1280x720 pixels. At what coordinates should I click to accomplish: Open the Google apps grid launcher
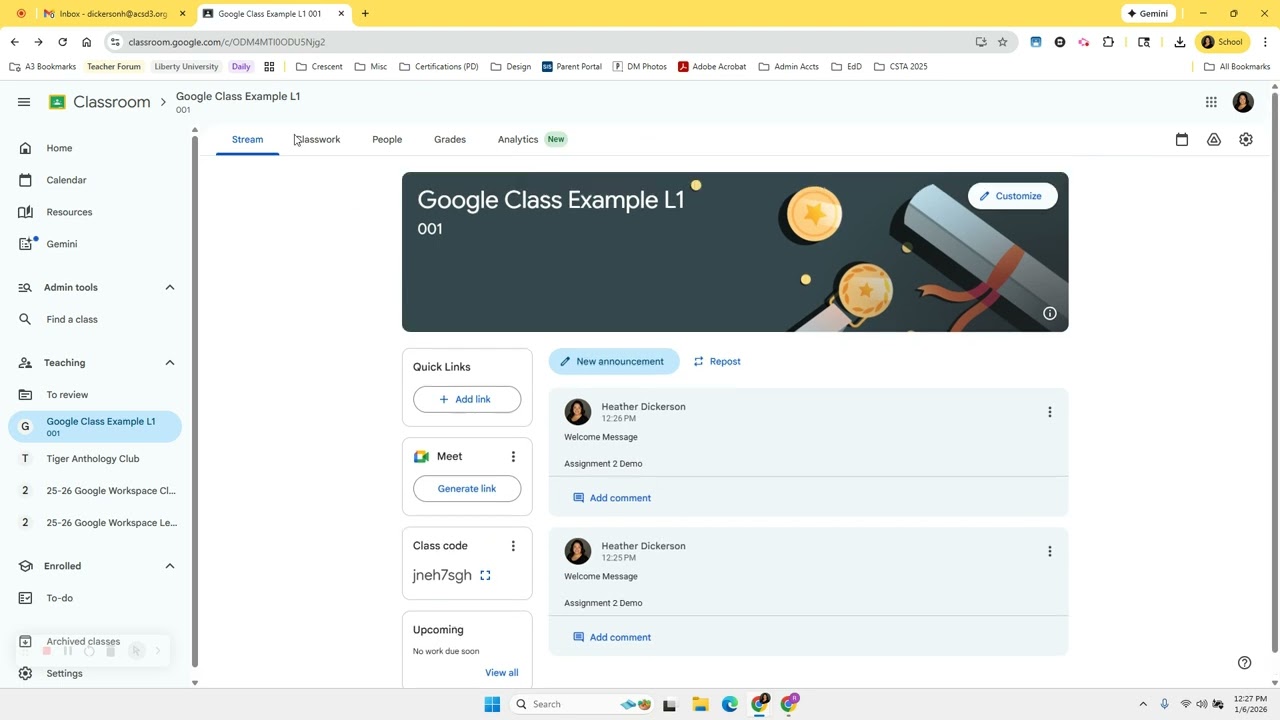1211,102
